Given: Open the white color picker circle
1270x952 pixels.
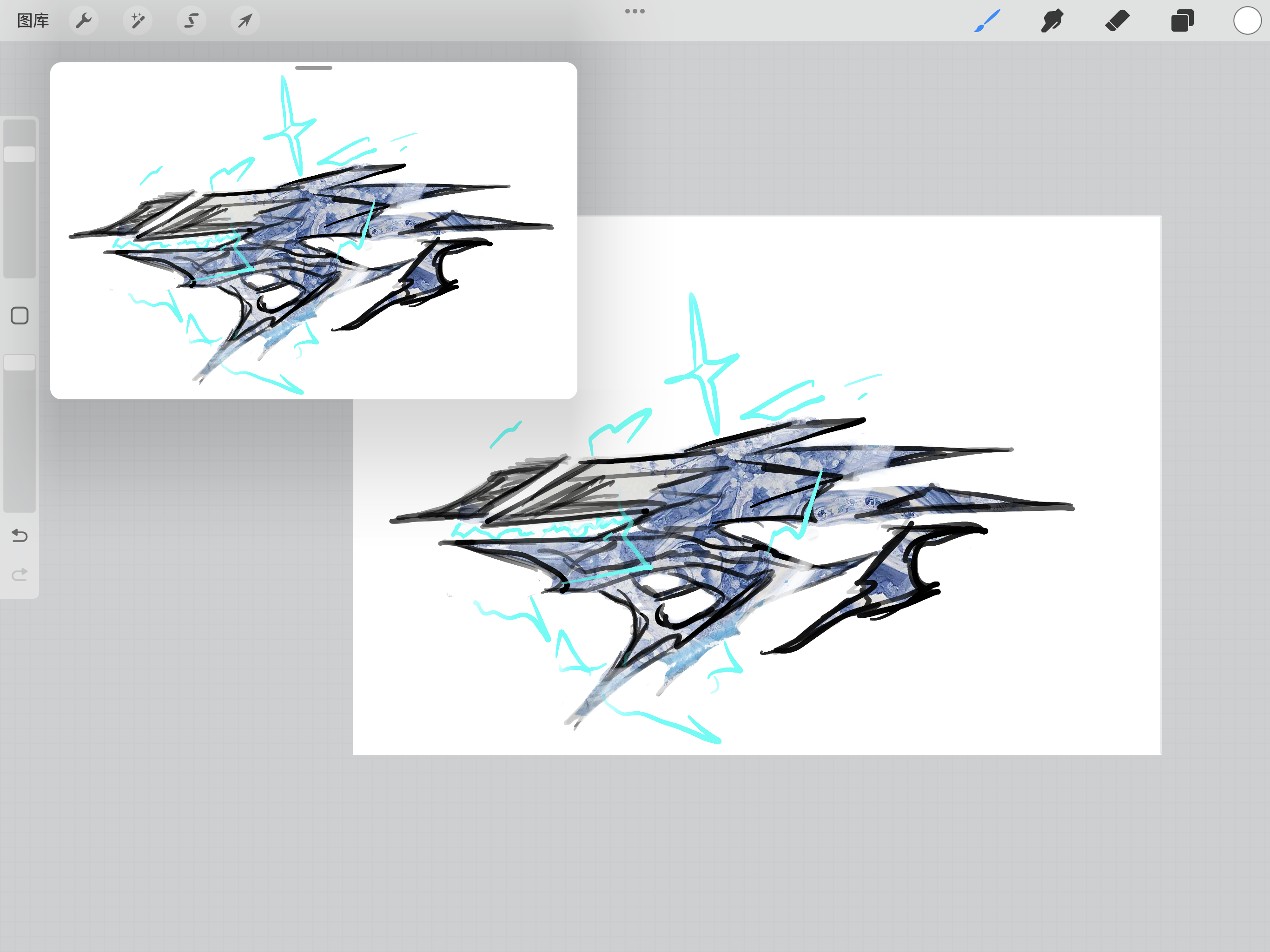Looking at the screenshot, I should point(1247,20).
